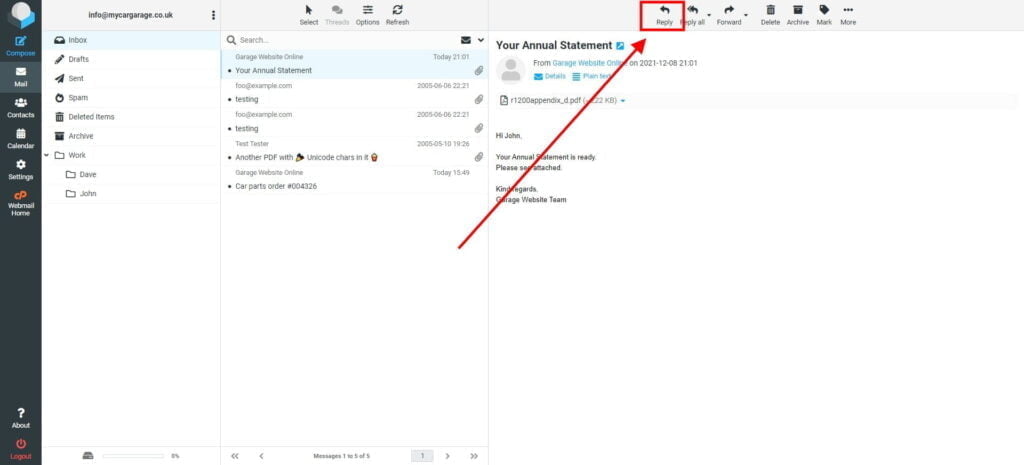Viewport: 1024px width, 465px height.
Task: Open the Drafts folder
Action: coord(131,59)
